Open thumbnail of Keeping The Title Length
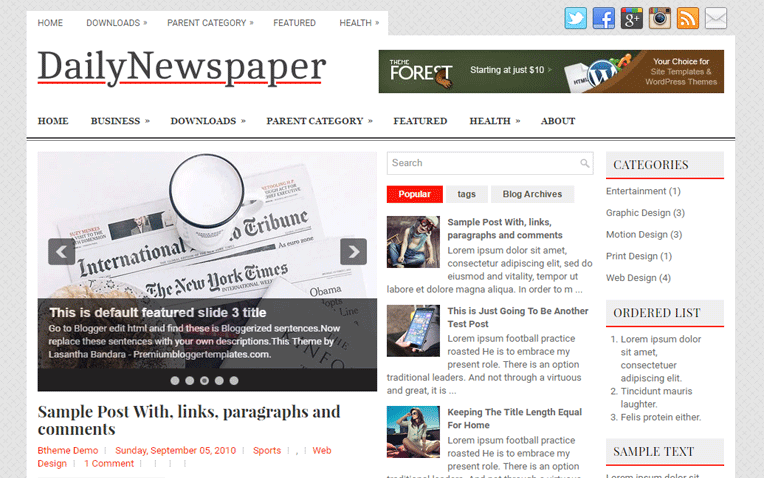 [x=413, y=432]
